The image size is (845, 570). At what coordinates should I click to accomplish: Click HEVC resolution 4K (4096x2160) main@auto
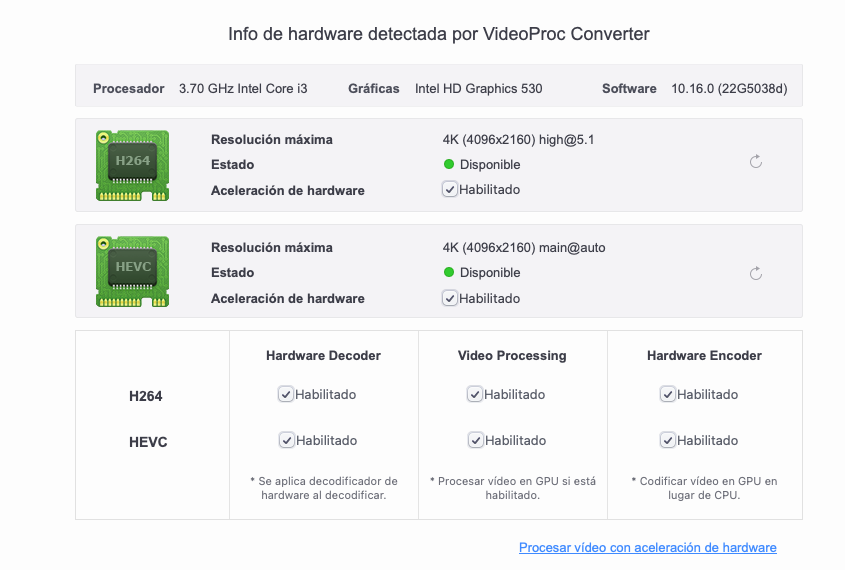[524, 247]
